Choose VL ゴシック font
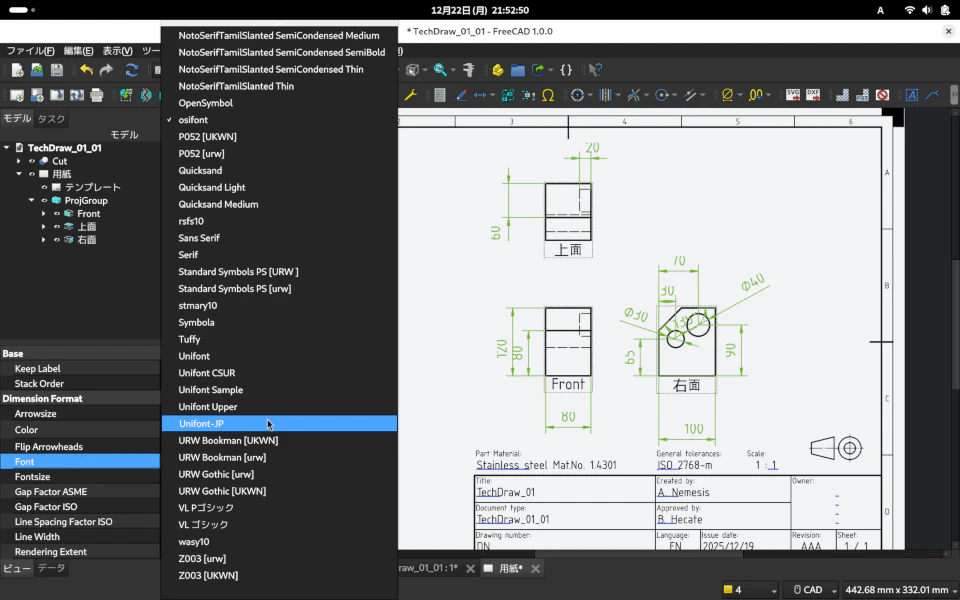The width and height of the screenshot is (960, 600). click(x=279, y=525)
